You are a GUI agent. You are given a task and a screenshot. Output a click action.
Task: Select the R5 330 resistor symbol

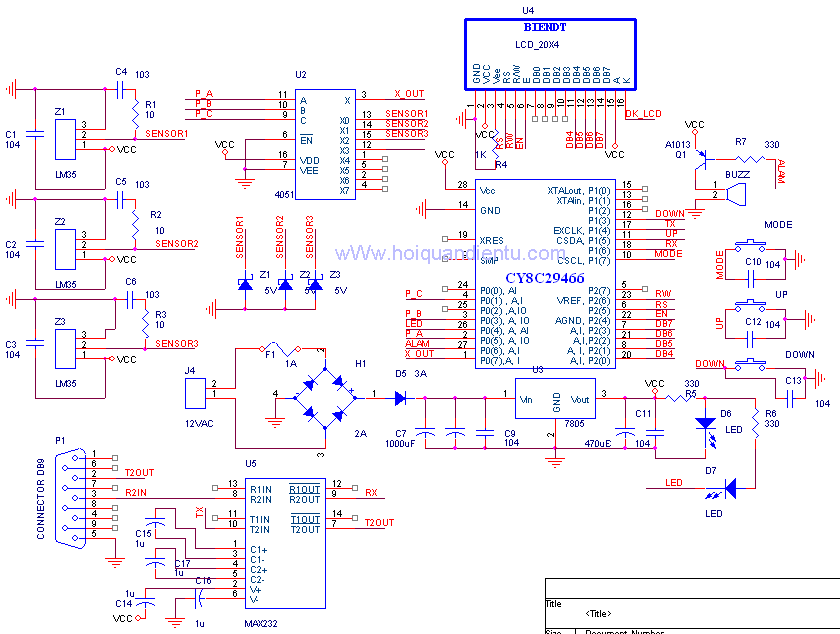tap(680, 398)
